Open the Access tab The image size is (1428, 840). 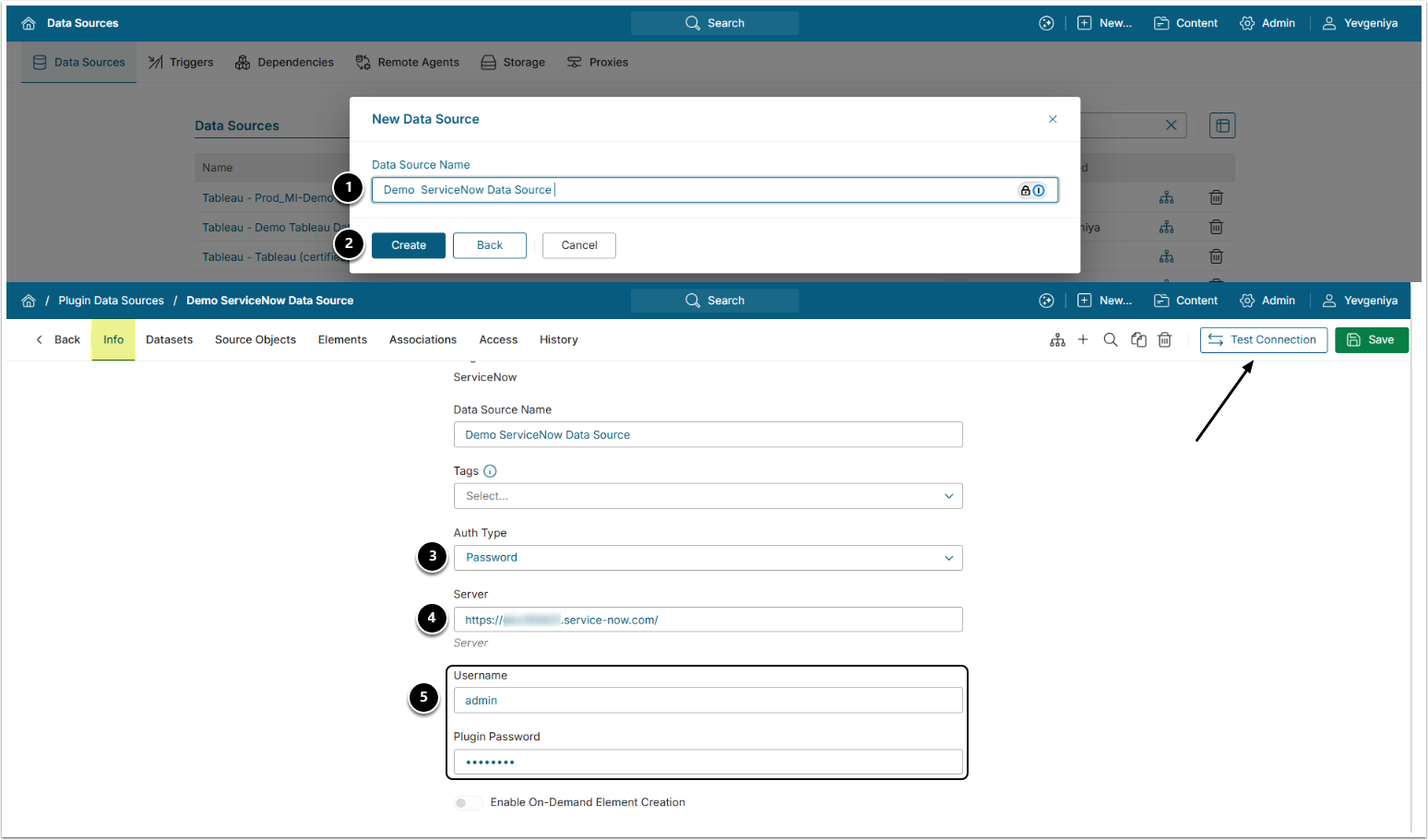(x=498, y=340)
